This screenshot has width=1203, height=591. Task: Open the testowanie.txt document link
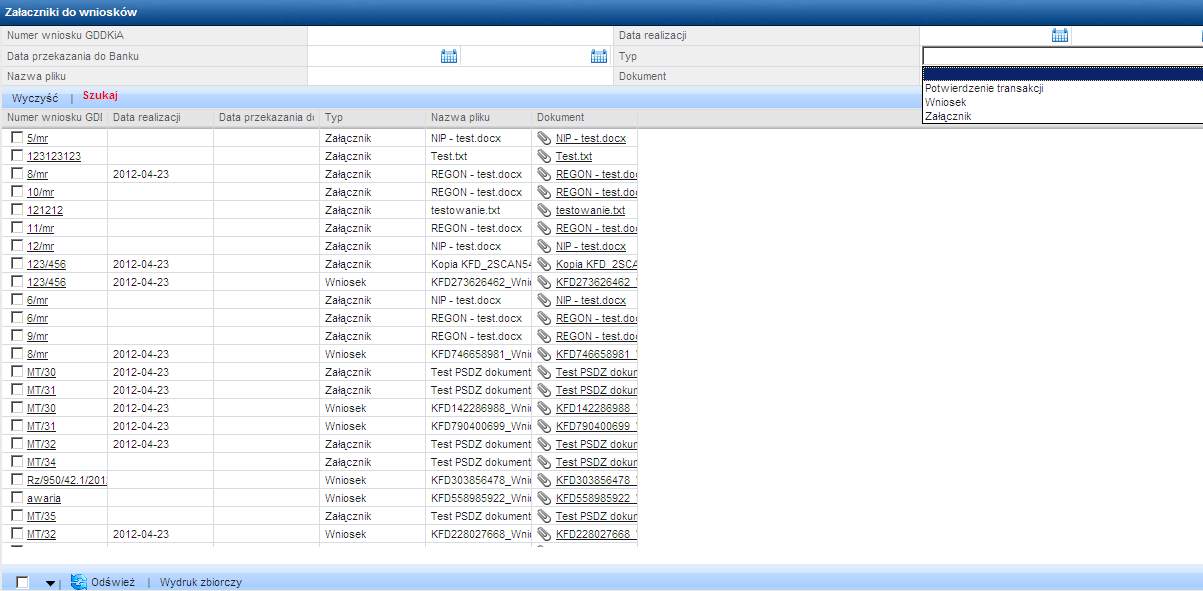pyautogui.click(x=590, y=210)
